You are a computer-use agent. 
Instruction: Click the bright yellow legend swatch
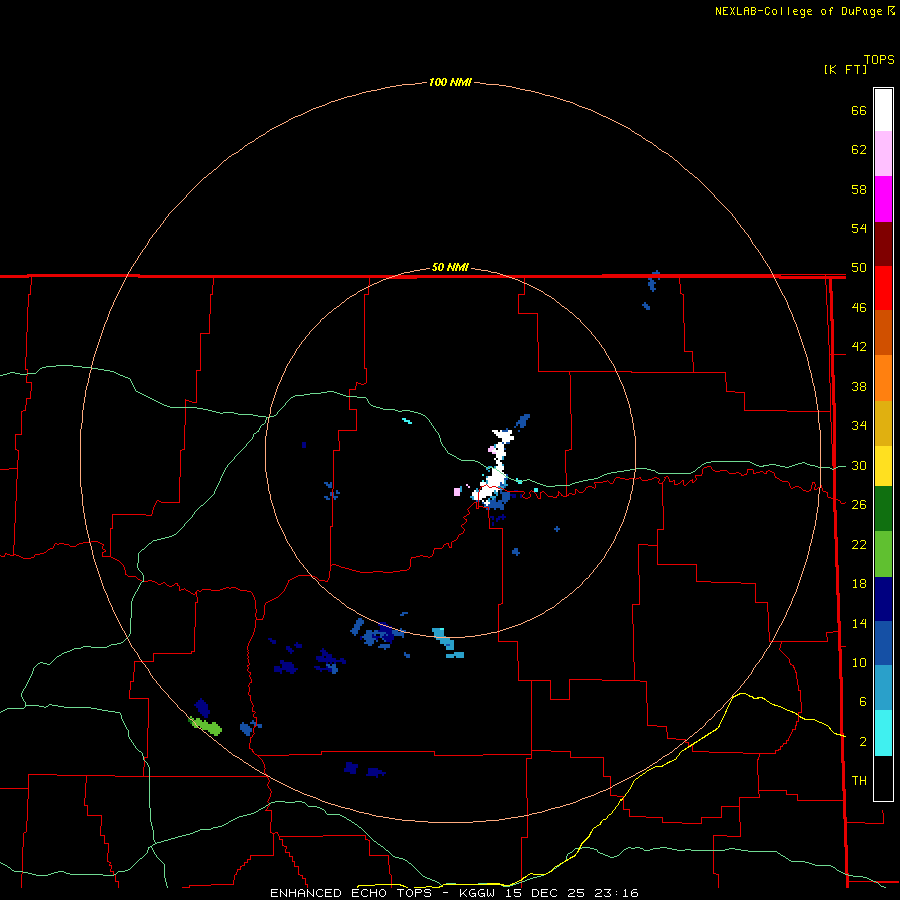pos(883,466)
